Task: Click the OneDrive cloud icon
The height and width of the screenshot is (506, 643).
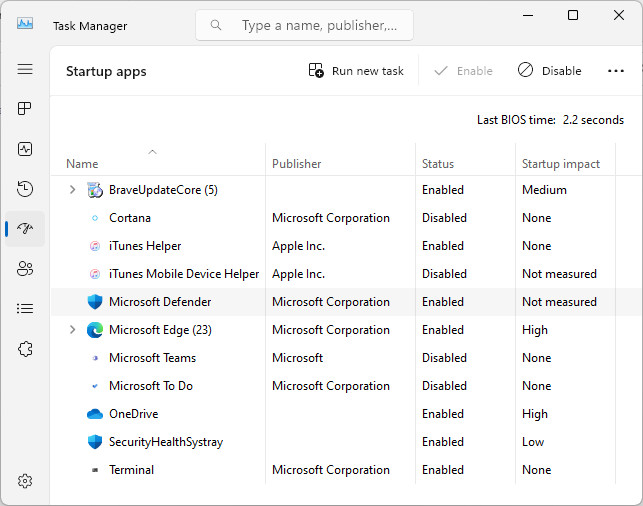Action: [95, 414]
